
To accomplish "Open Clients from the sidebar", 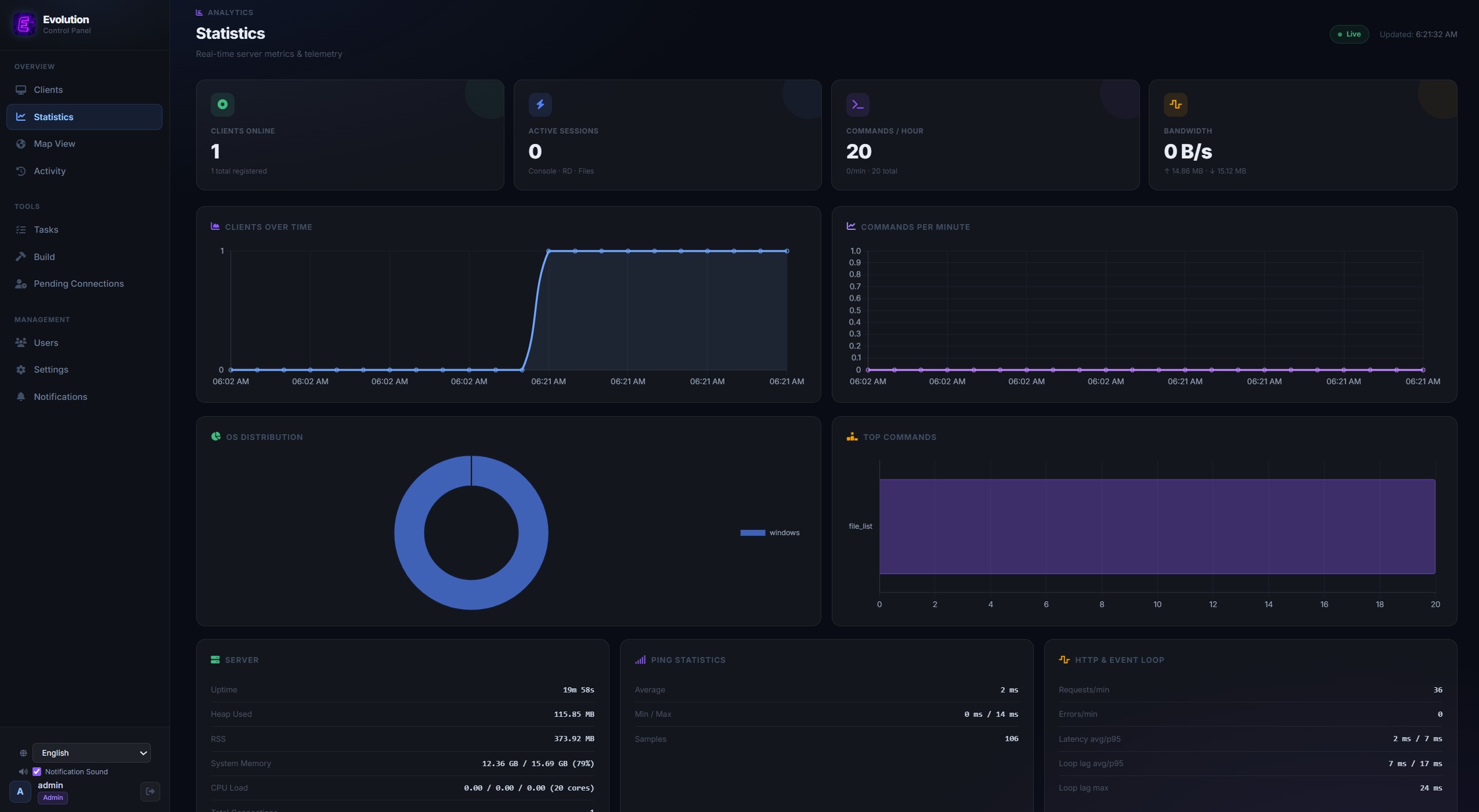I will click(x=84, y=90).
